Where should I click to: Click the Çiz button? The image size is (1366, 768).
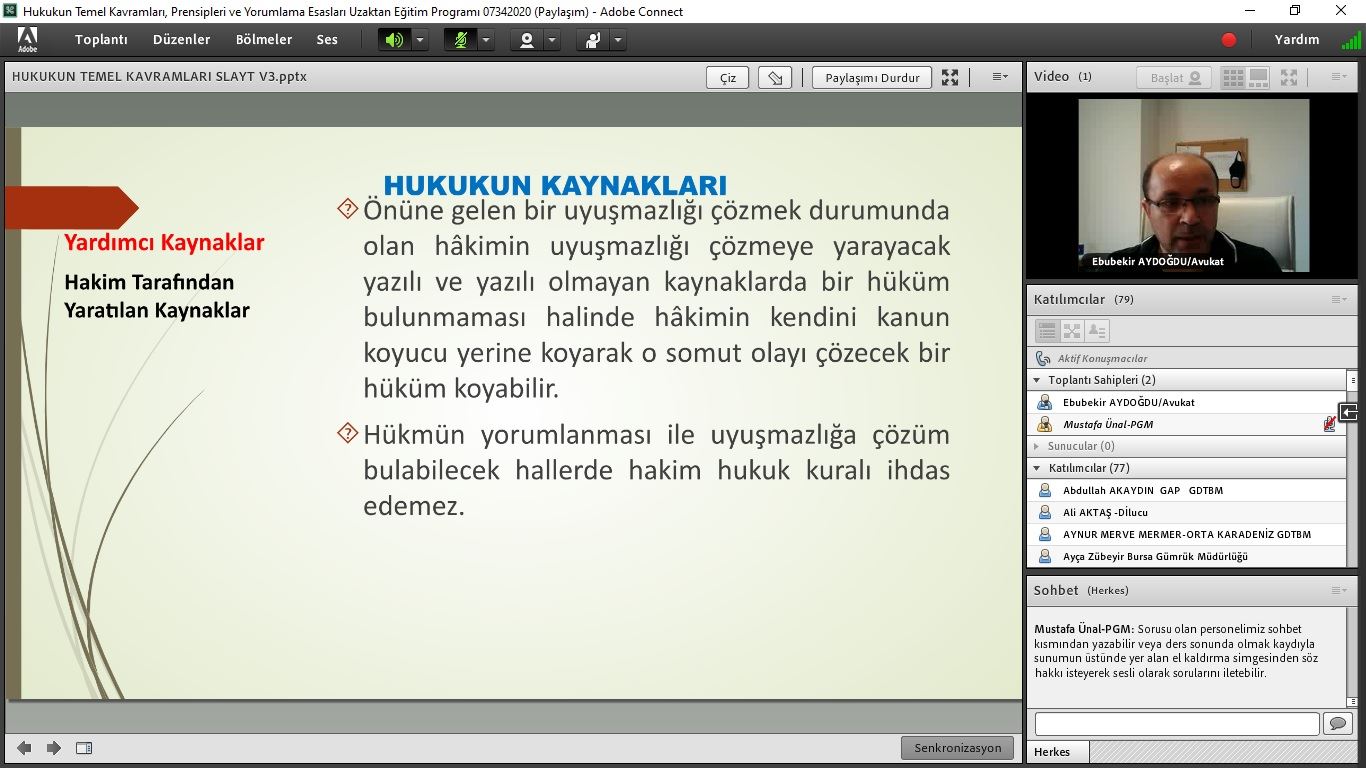(x=727, y=78)
